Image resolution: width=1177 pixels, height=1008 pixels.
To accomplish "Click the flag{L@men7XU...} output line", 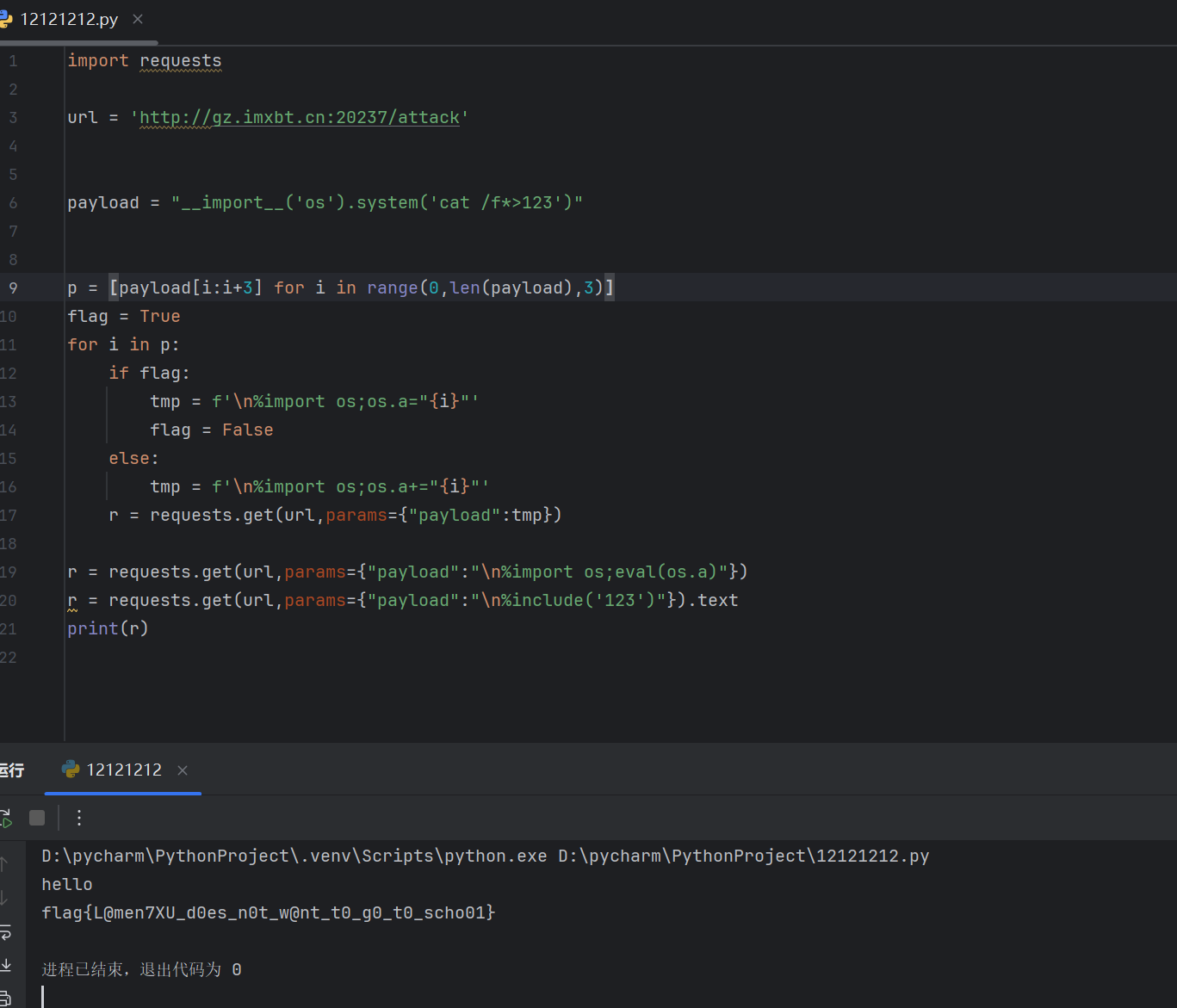I will pyautogui.click(x=269, y=912).
